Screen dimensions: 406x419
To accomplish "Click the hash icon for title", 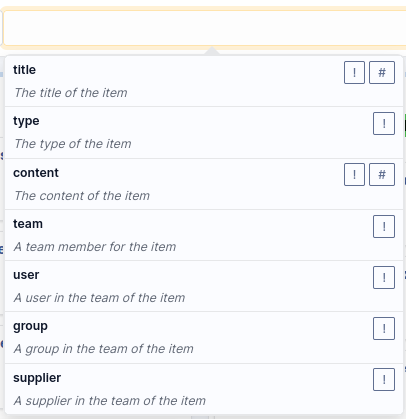I will (382, 72).
